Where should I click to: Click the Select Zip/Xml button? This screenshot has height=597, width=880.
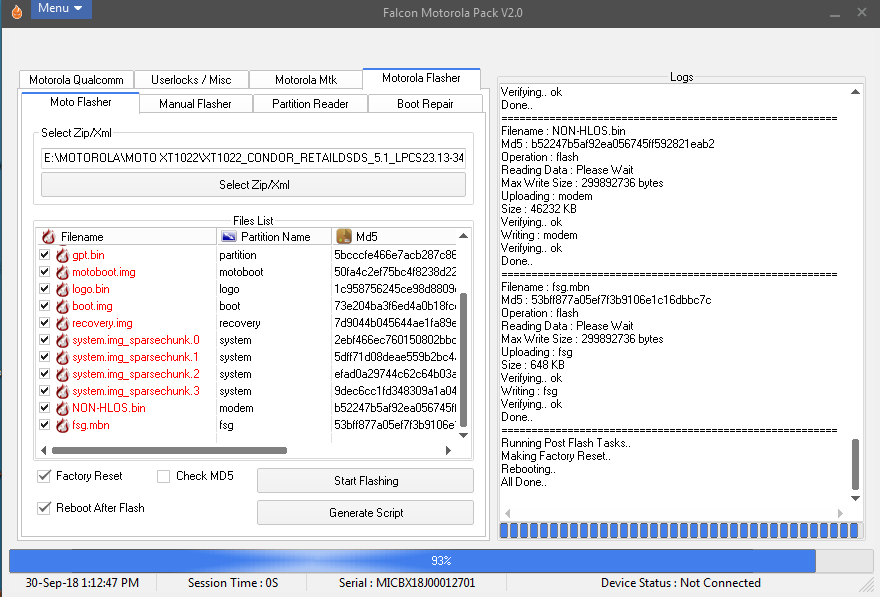click(254, 185)
